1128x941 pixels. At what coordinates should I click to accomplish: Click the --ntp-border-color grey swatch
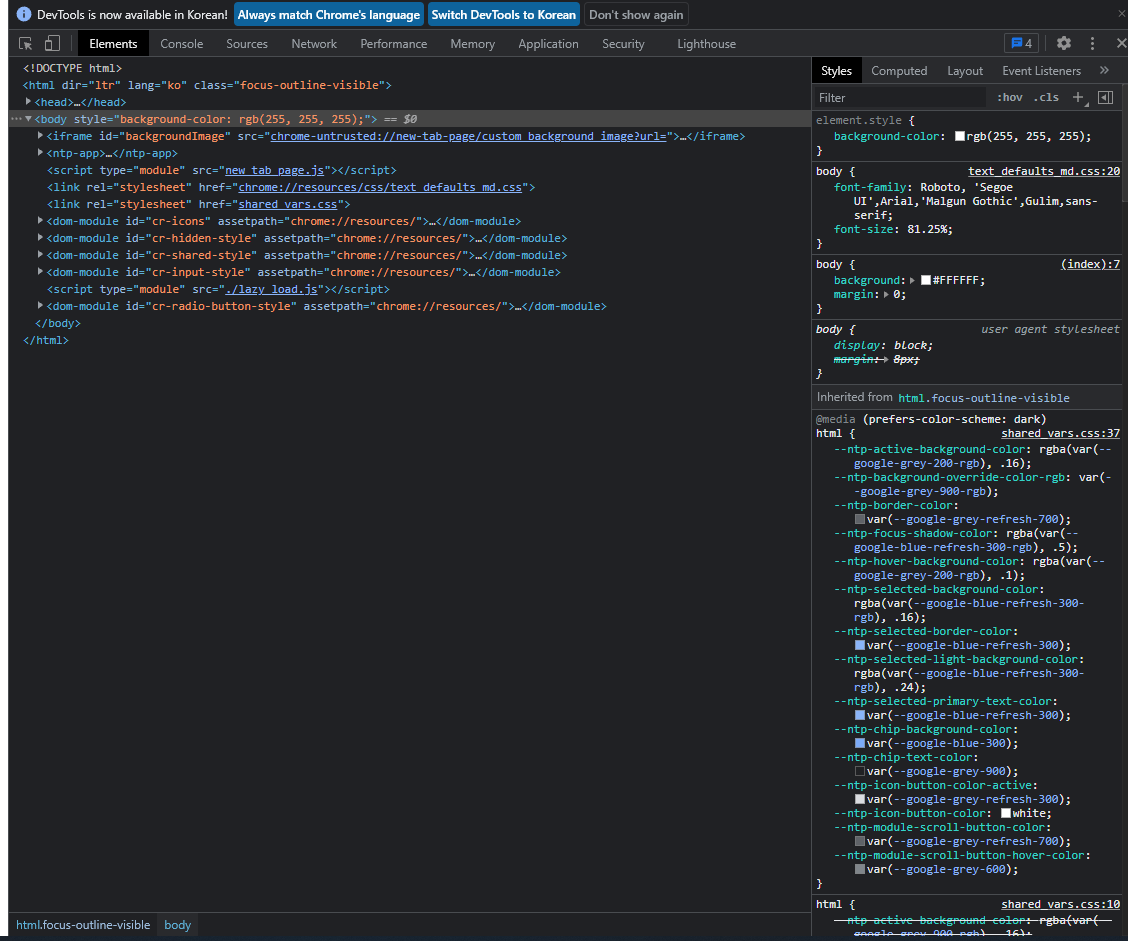(860, 519)
